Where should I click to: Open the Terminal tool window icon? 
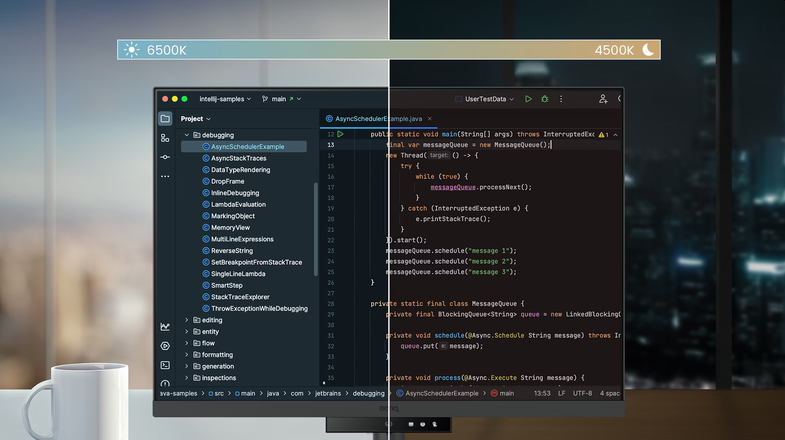click(x=165, y=365)
